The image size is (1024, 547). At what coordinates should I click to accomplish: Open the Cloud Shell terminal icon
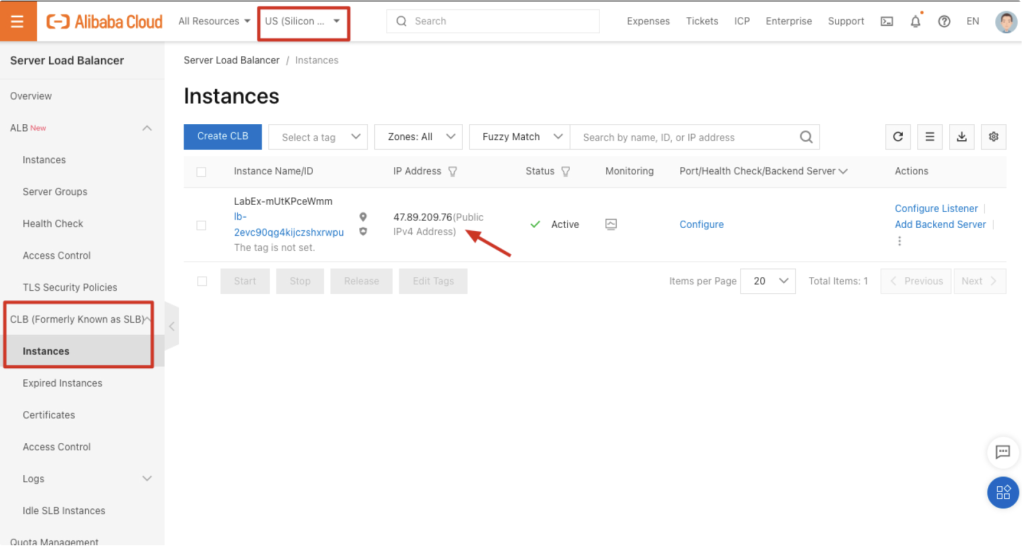(886, 22)
